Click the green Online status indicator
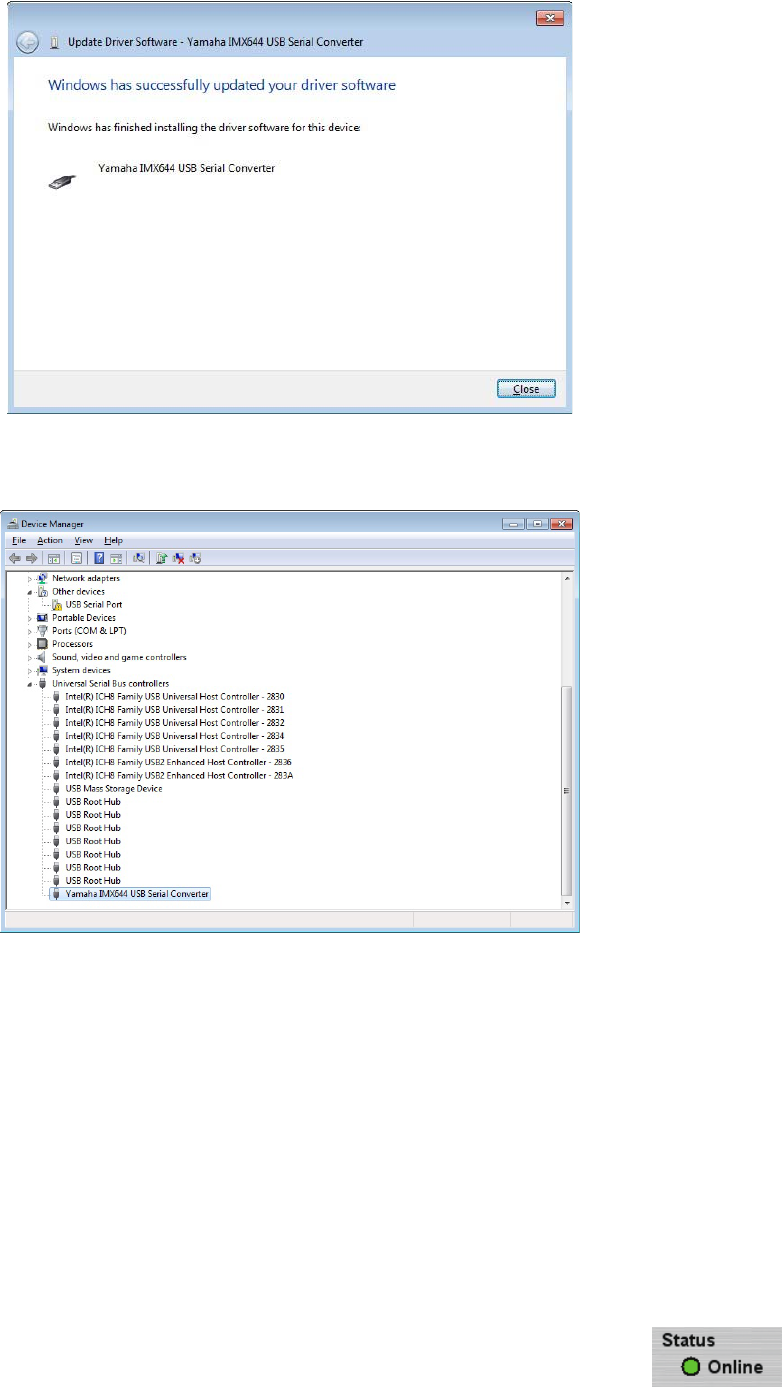Screen dimensions: 782x1387 (690, 1367)
